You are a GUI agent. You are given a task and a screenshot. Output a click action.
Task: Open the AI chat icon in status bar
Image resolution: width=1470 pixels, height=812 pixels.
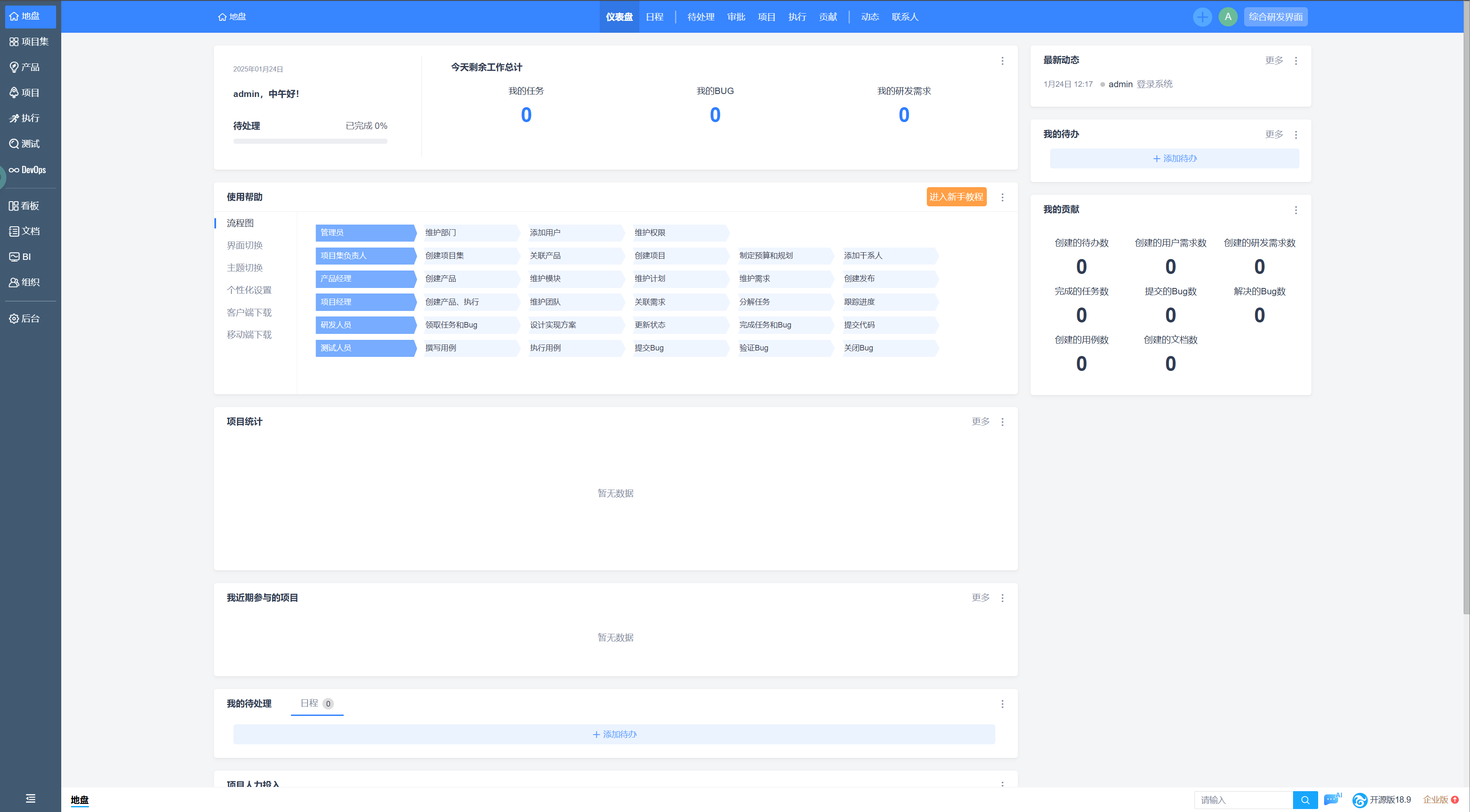coord(1332,799)
